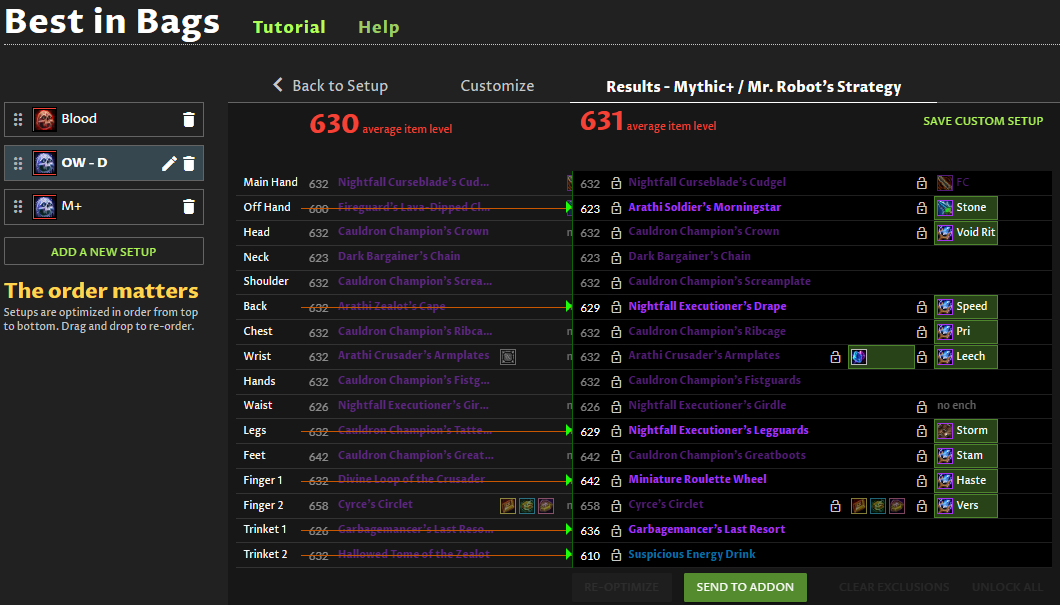This screenshot has width=1060, height=605.
Task: Go back to Setup
Action: tap(331, 86)
